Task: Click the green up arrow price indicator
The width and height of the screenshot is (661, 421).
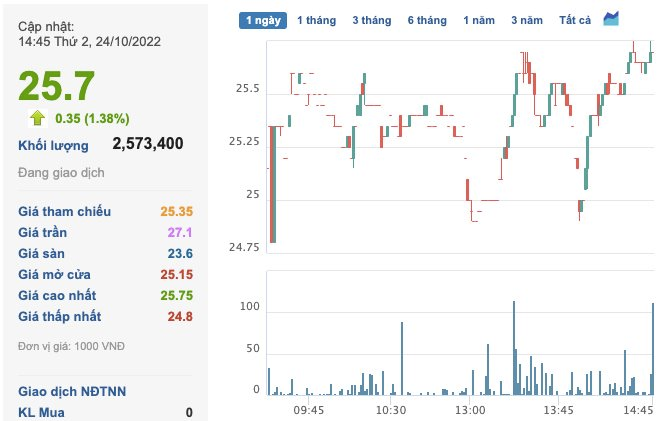Action: pos(37,118)
